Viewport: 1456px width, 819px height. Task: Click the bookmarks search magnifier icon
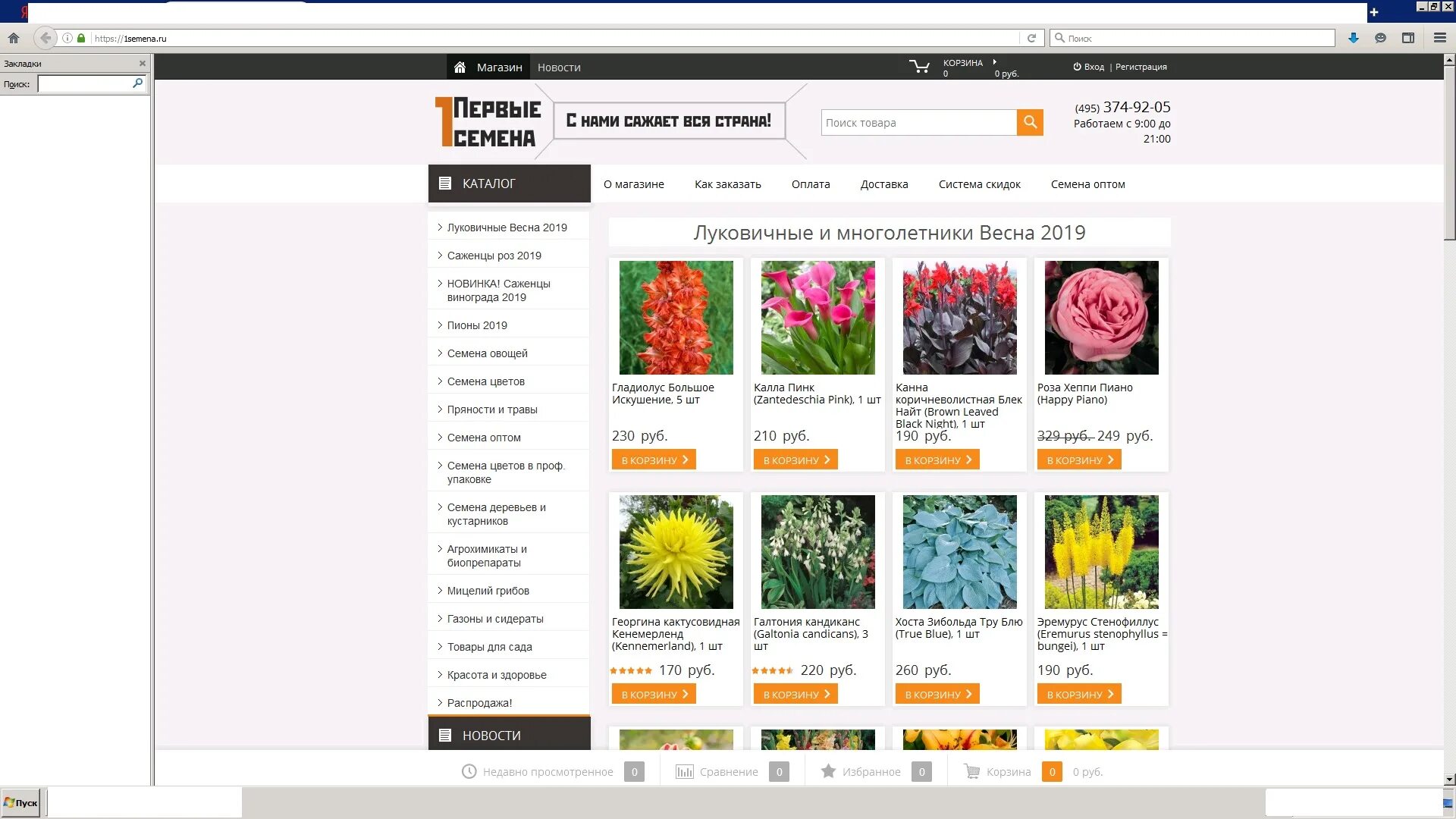(138, 83)
